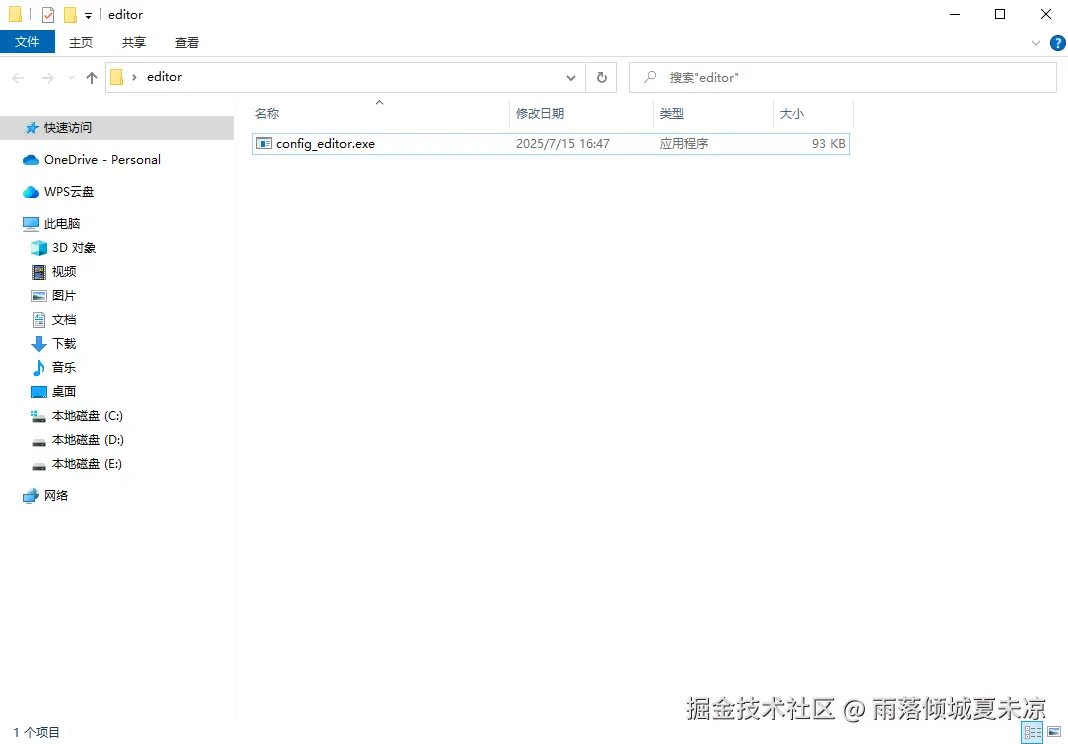
Task: Expand the address bar history dropdown
Action: point(571,78)
